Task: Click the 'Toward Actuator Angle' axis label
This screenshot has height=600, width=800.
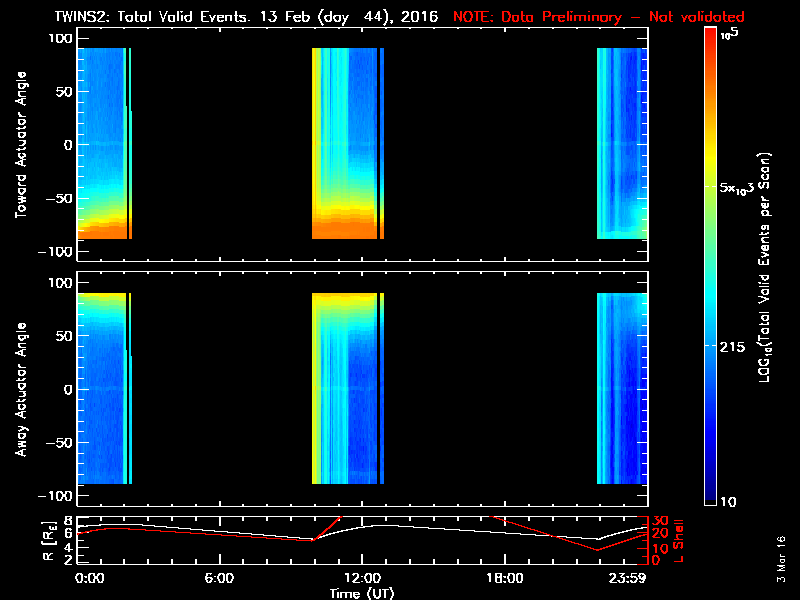Action: (18, 145)
